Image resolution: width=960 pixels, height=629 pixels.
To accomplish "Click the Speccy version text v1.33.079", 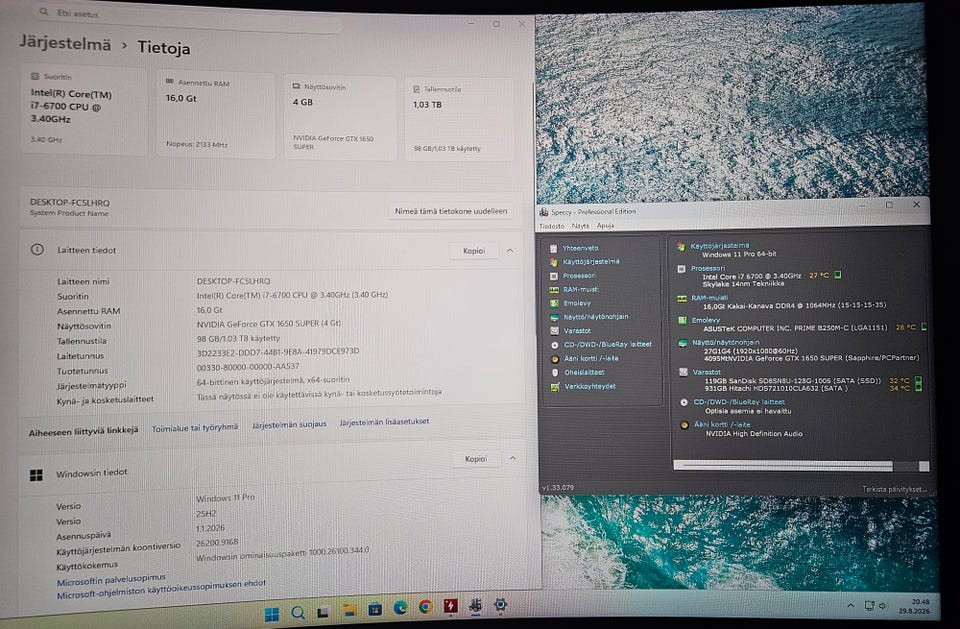I will (558, 488).
